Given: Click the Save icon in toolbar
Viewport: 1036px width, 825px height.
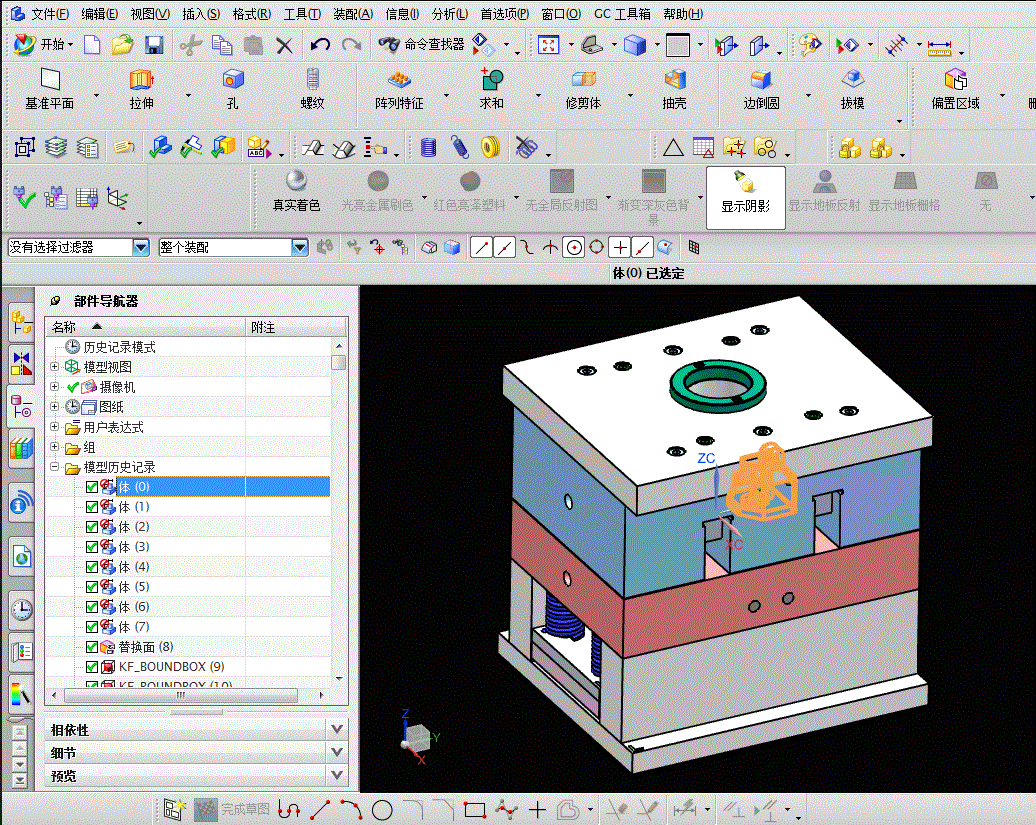Looking at the screenshot, I should click(154, 45).
